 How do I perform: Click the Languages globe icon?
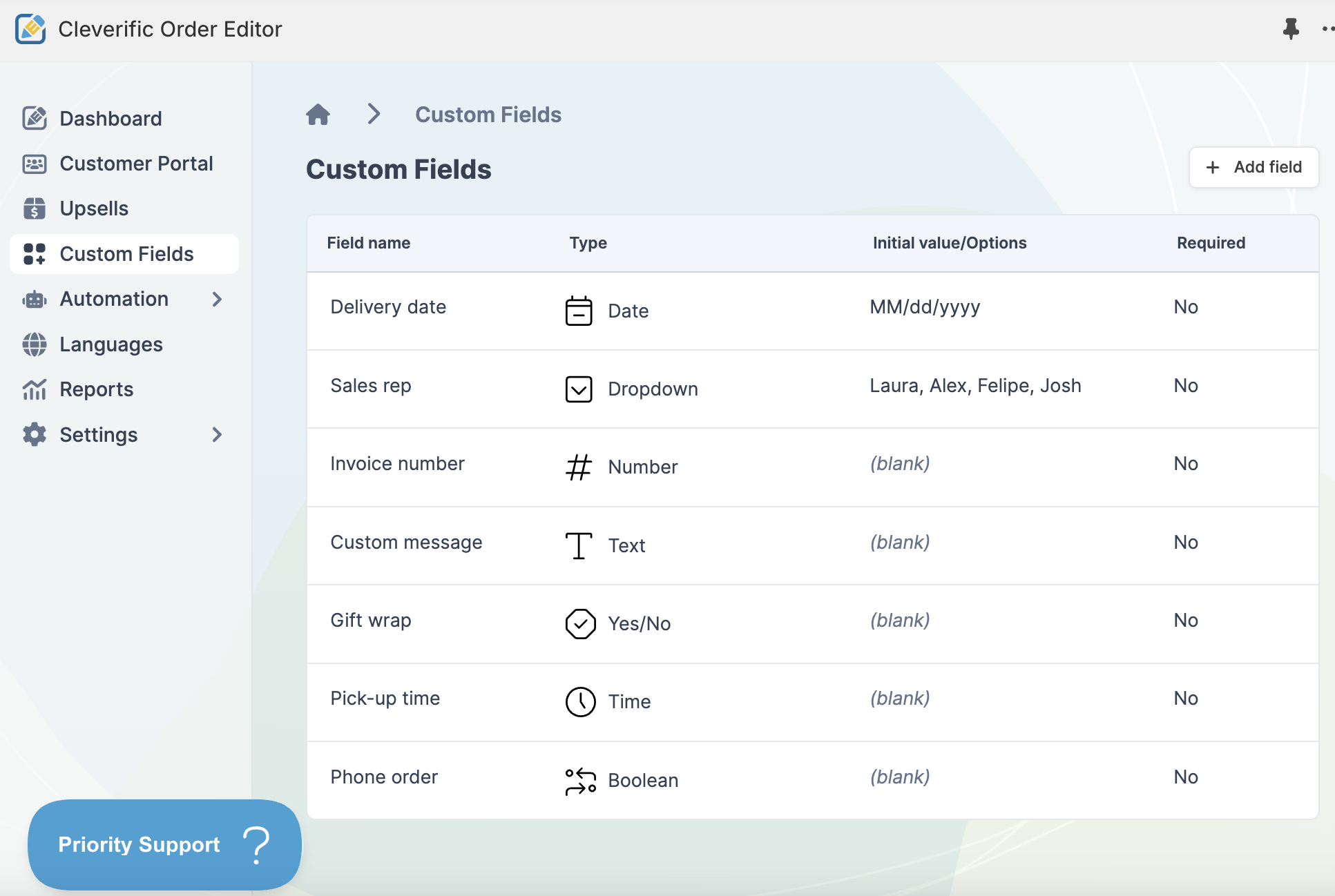pyautogui.click(x=35, y=344)
